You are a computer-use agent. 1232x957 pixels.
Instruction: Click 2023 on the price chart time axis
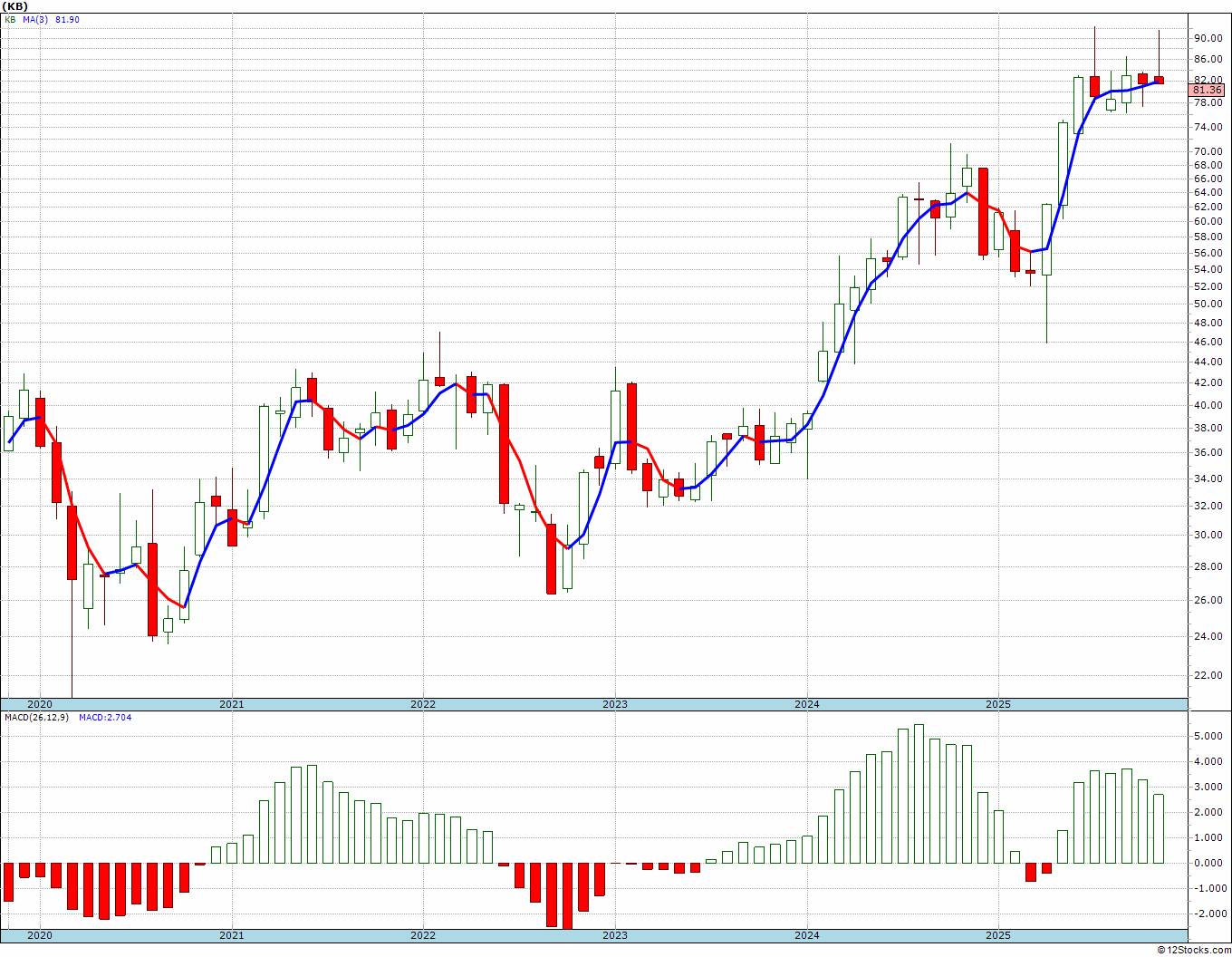[614, 704]
